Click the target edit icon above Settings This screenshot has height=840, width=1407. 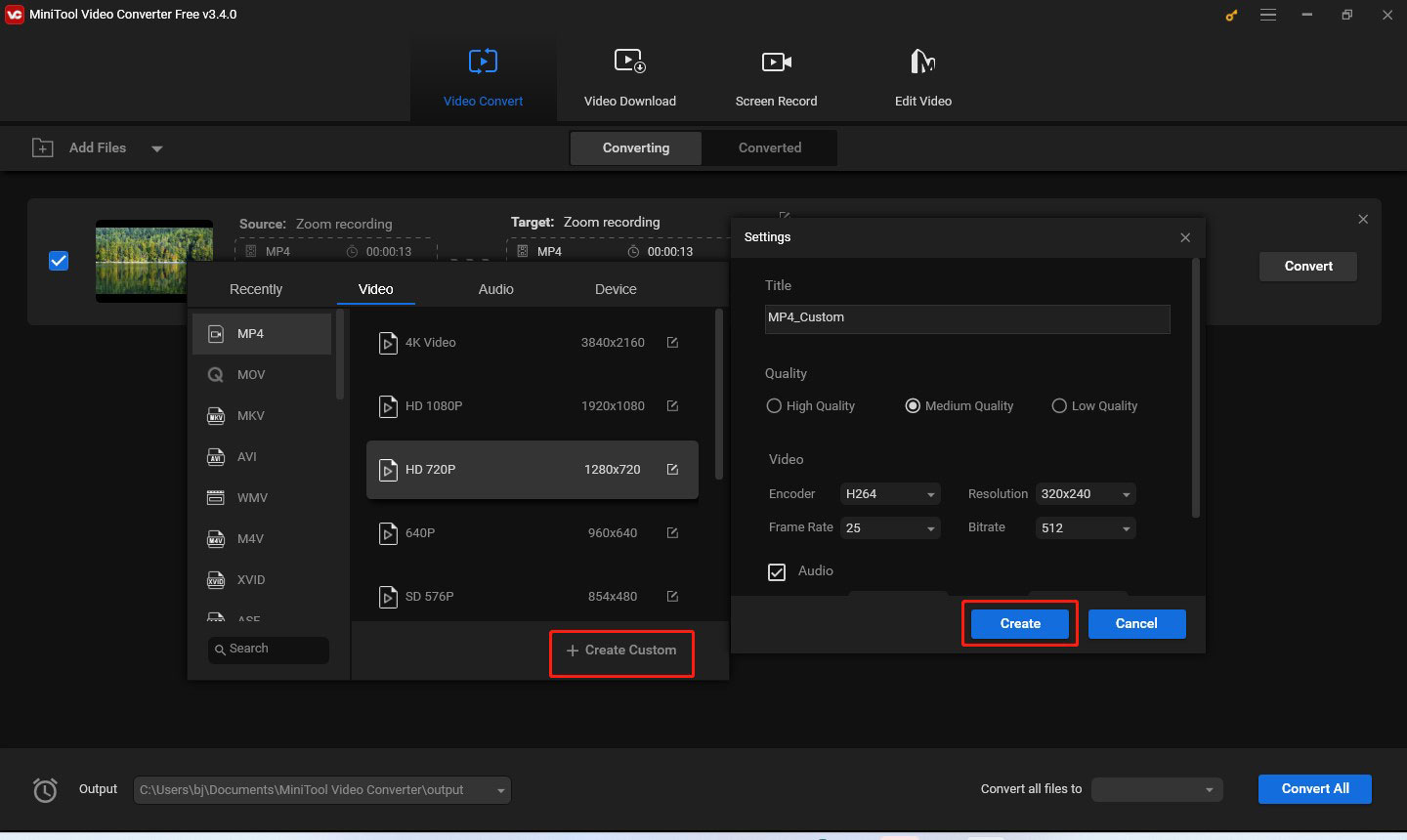click(x=784, y=215)
